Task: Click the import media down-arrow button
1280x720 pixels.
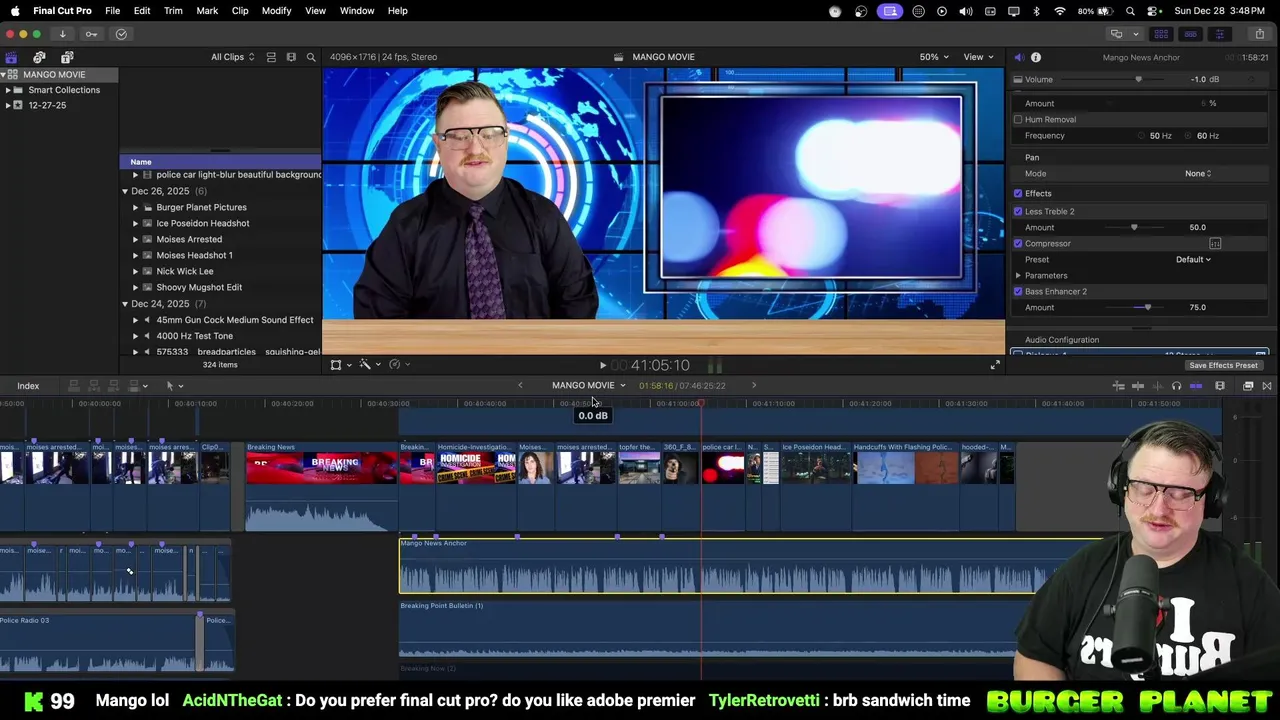Action: pyautogui.click(x=62, y=34)
